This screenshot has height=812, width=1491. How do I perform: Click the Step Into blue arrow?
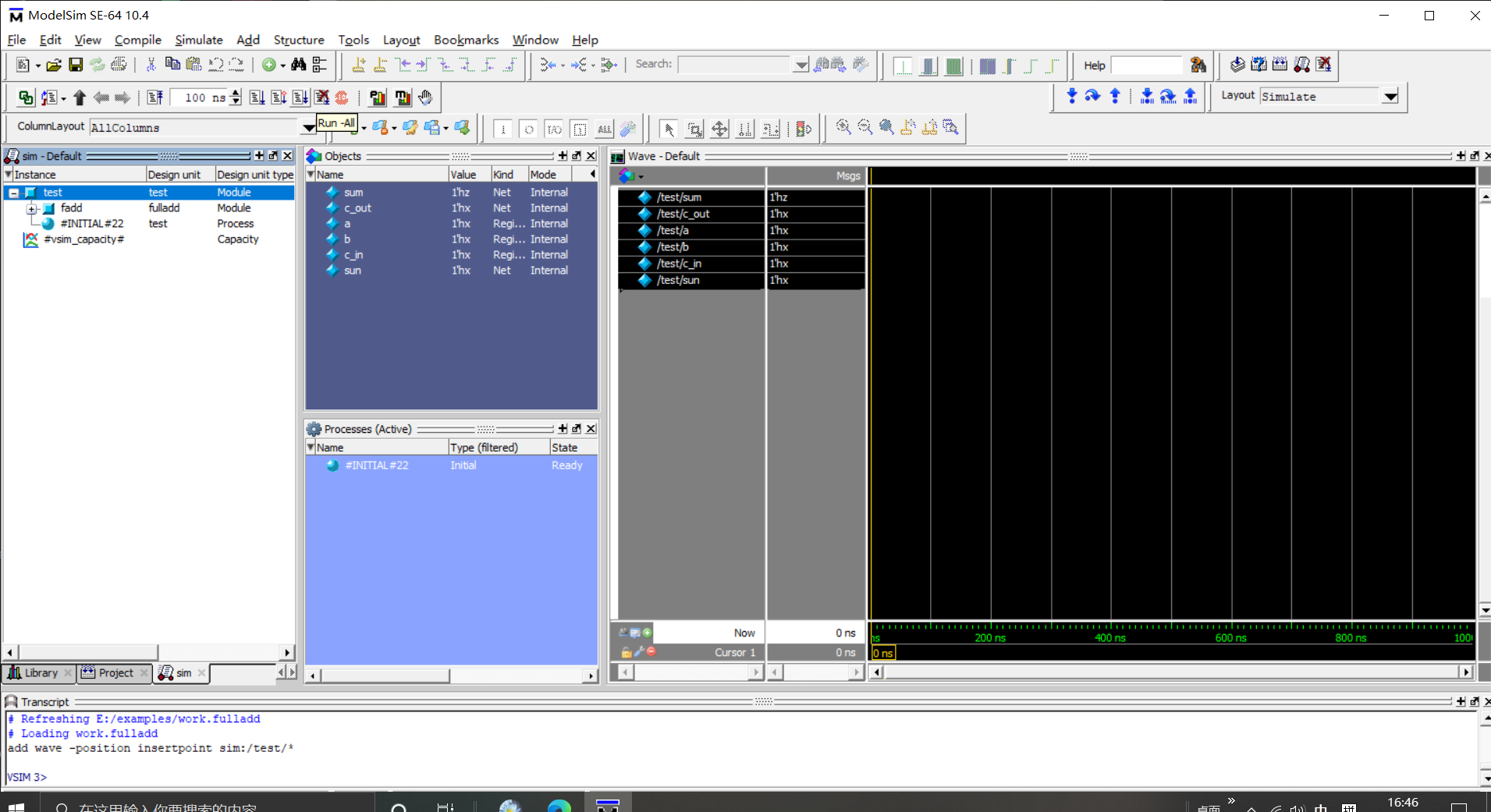tap(1071, 96)
